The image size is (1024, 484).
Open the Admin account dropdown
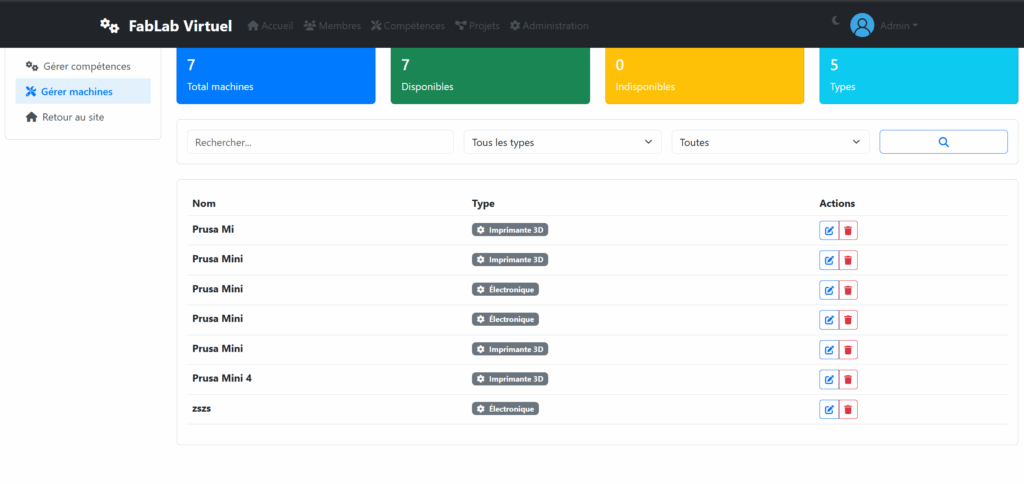[x=899, y=25]
